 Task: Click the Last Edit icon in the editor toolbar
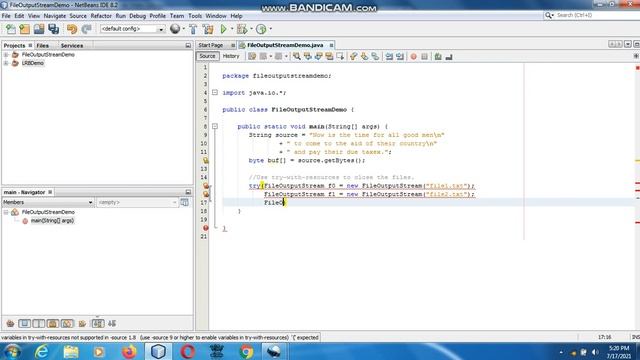252,57
